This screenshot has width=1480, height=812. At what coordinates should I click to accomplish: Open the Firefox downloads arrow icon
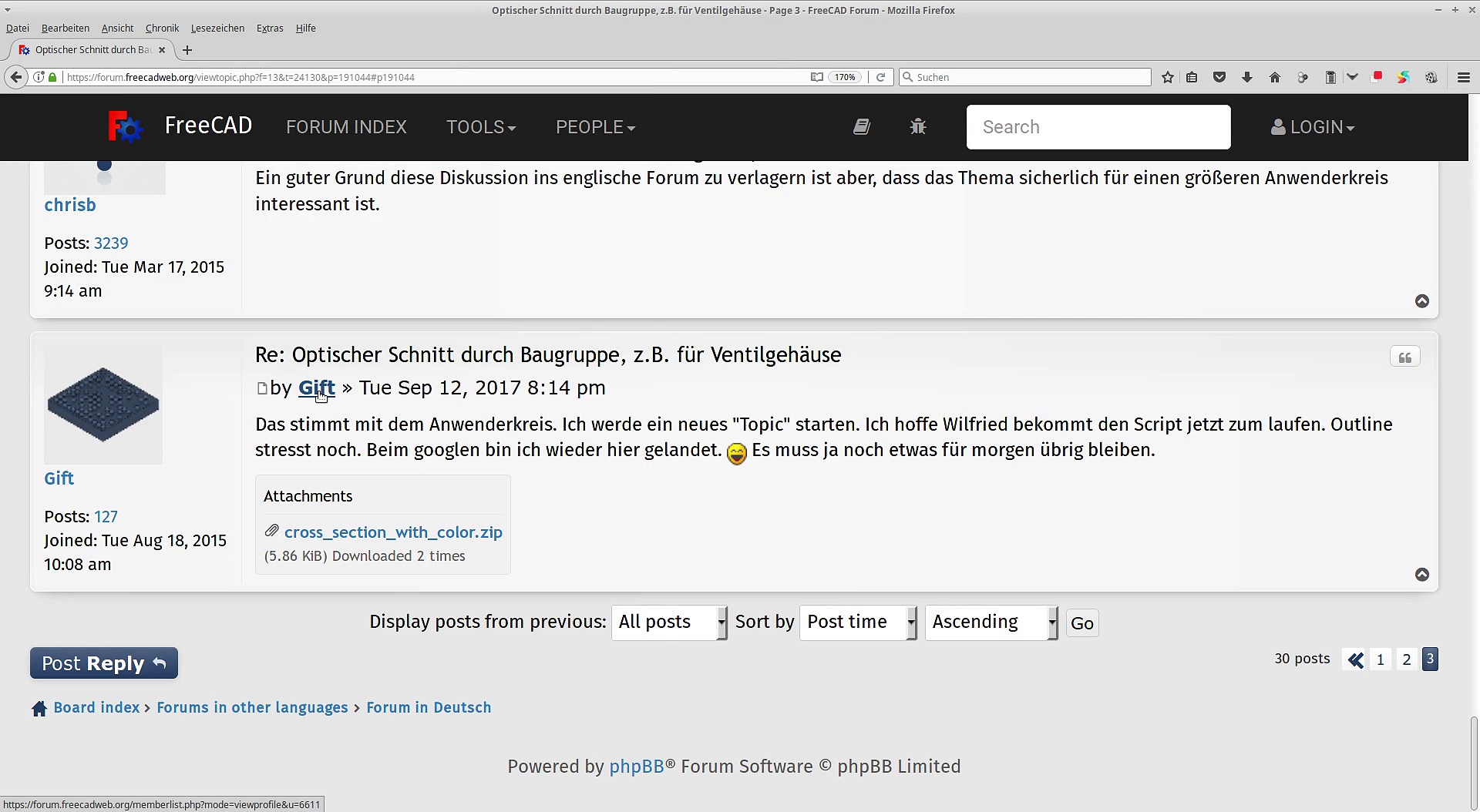pos(1246,77)
